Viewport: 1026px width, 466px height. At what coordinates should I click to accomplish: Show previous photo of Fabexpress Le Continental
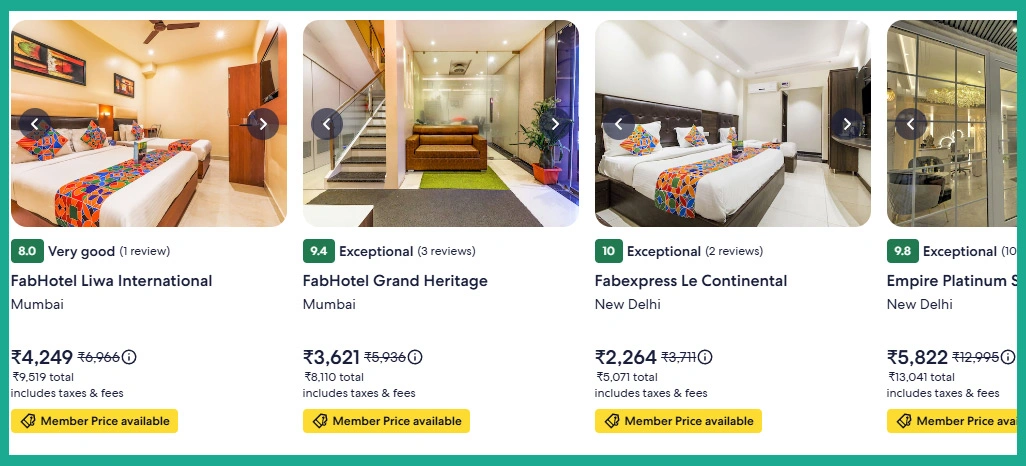[x=619, y=124]
